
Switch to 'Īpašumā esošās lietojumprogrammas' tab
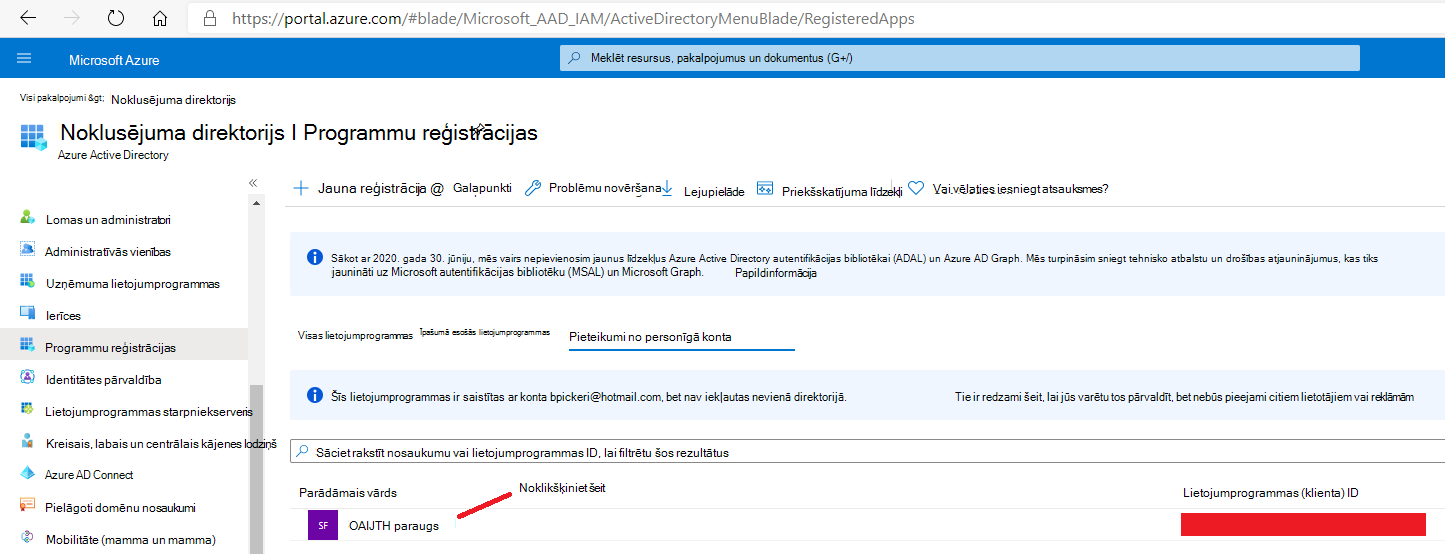[x=485, y=331]
